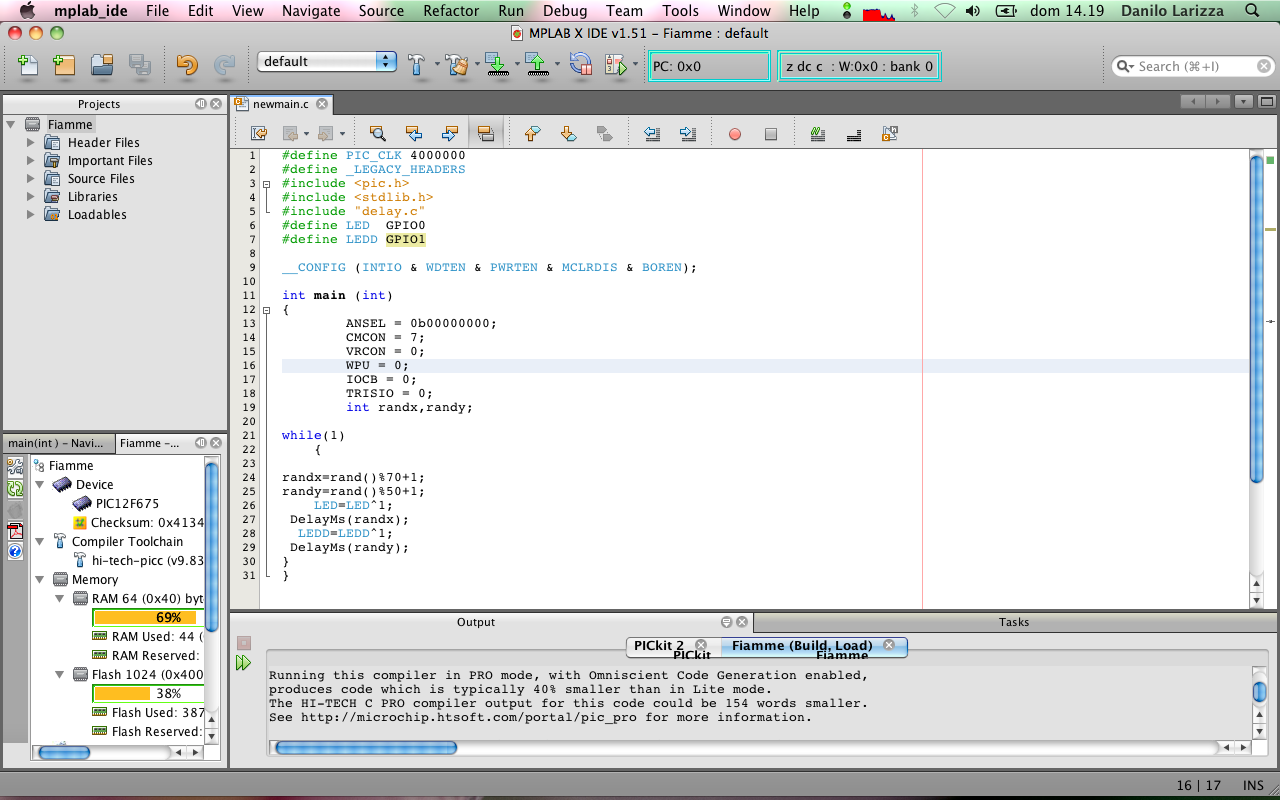Stop macro recording with the square icon
This screenshot has height=800, width=1280.
point(771,134)
